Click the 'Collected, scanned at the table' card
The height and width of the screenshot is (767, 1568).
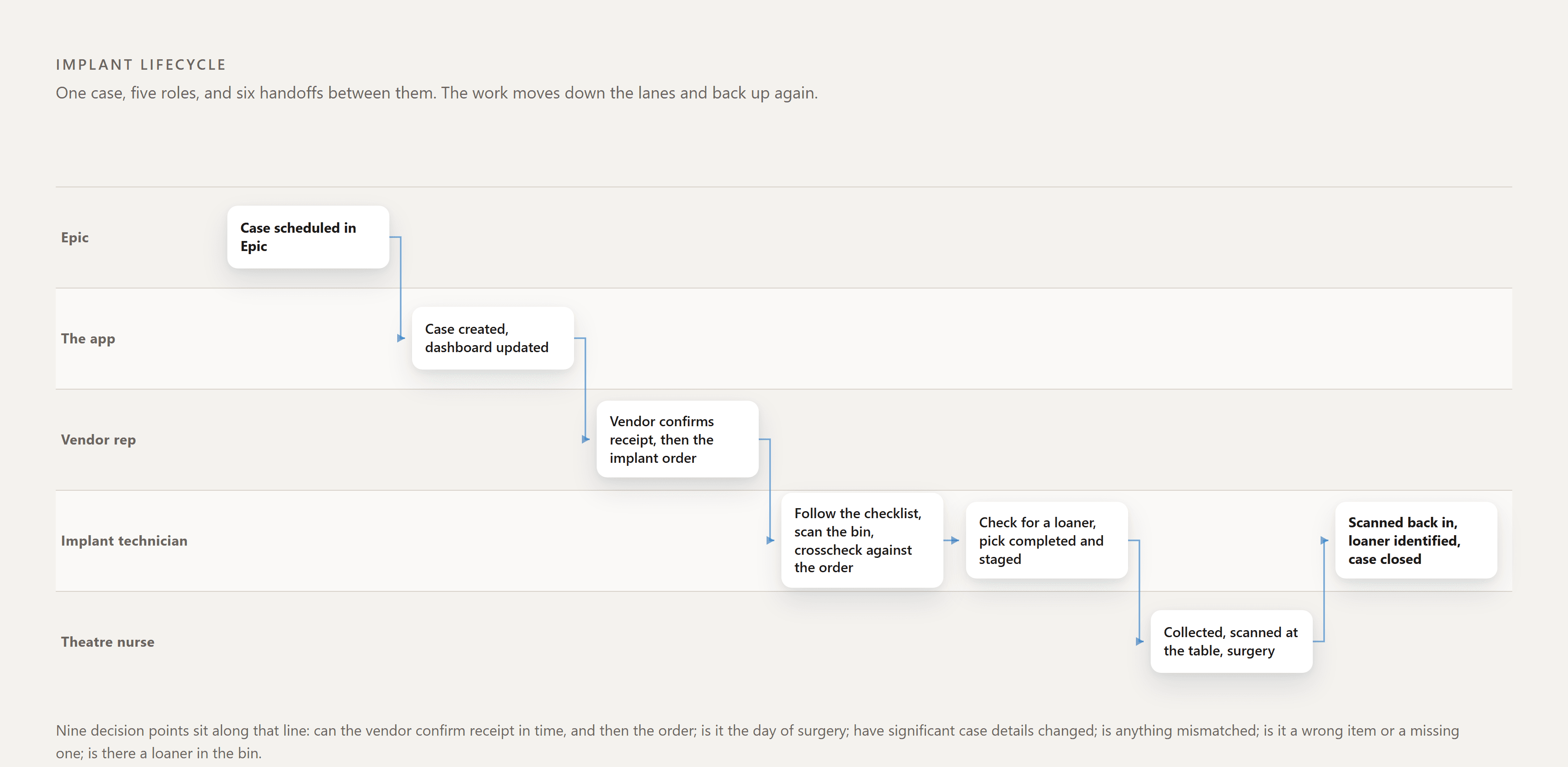click(x=1231, y=641)
